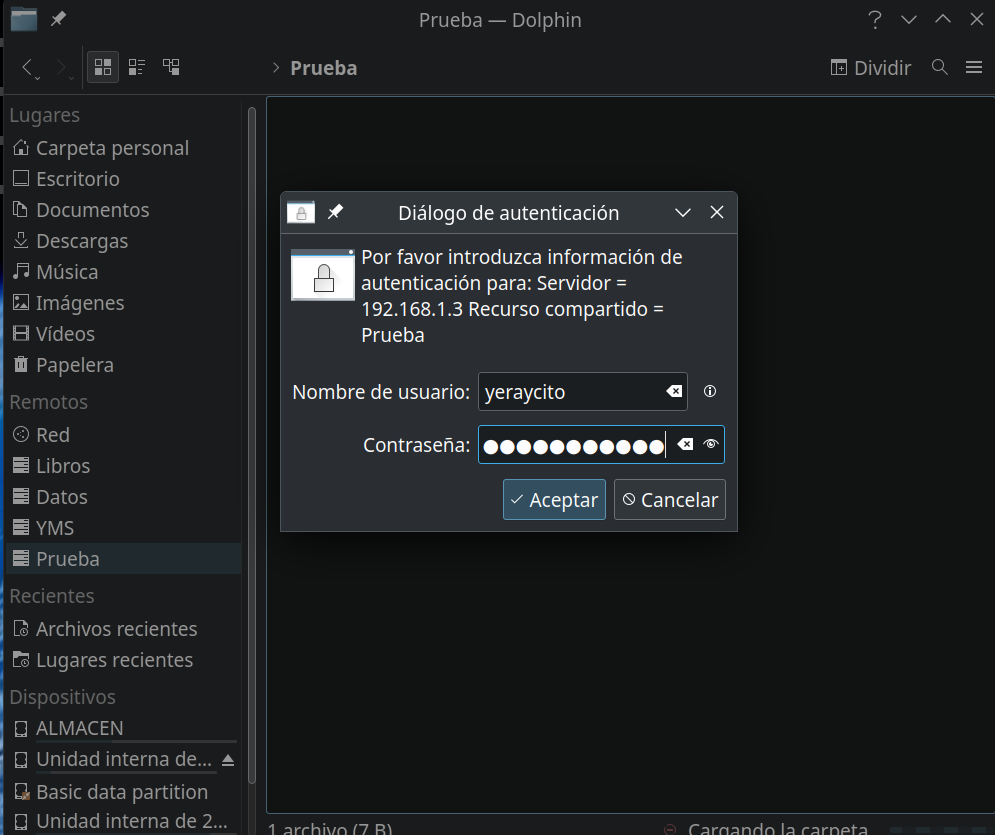
Task: Open the hamburger menu in Dolphin
Action: pos(974,67)
